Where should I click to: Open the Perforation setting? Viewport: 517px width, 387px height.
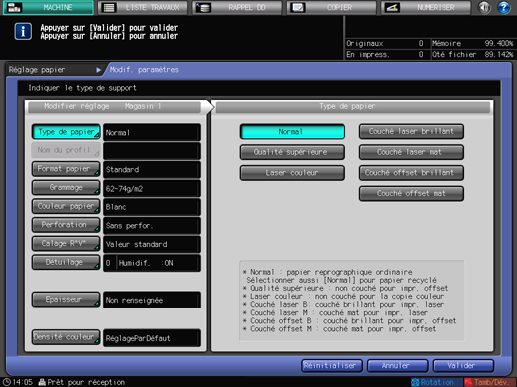(66, 225)
